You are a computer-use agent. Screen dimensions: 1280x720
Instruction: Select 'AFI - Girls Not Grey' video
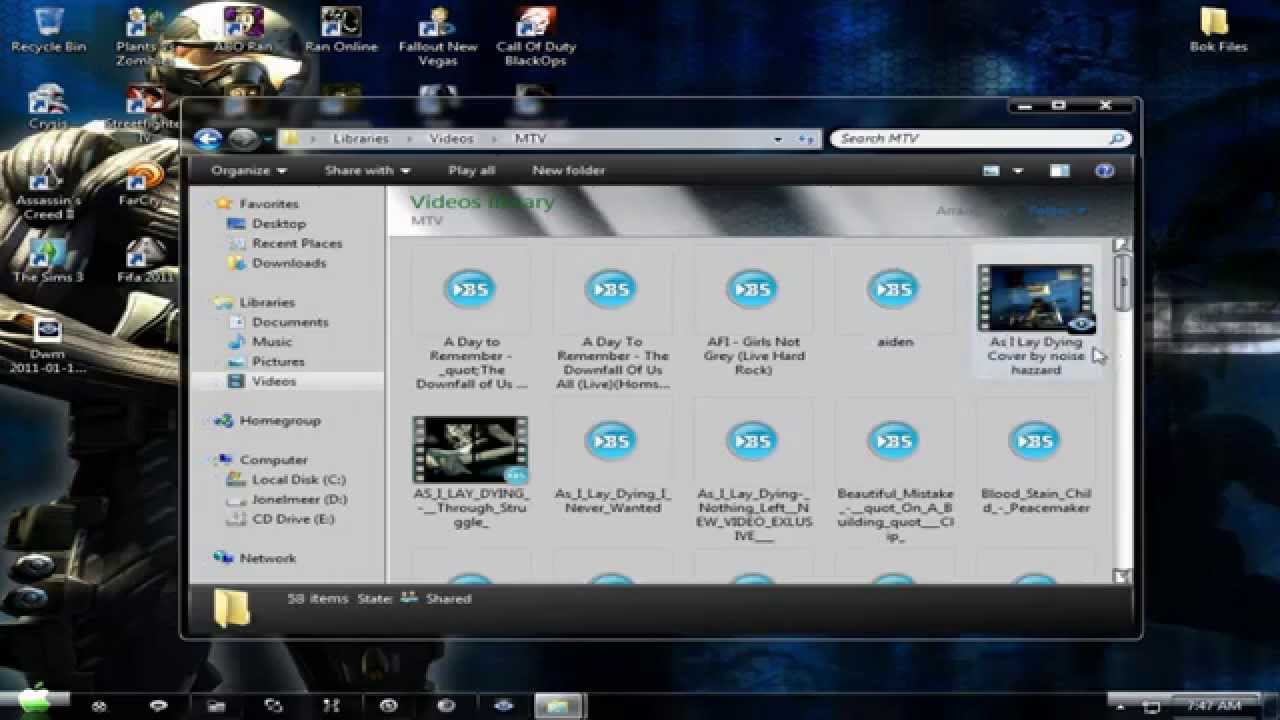click(753, 314)
